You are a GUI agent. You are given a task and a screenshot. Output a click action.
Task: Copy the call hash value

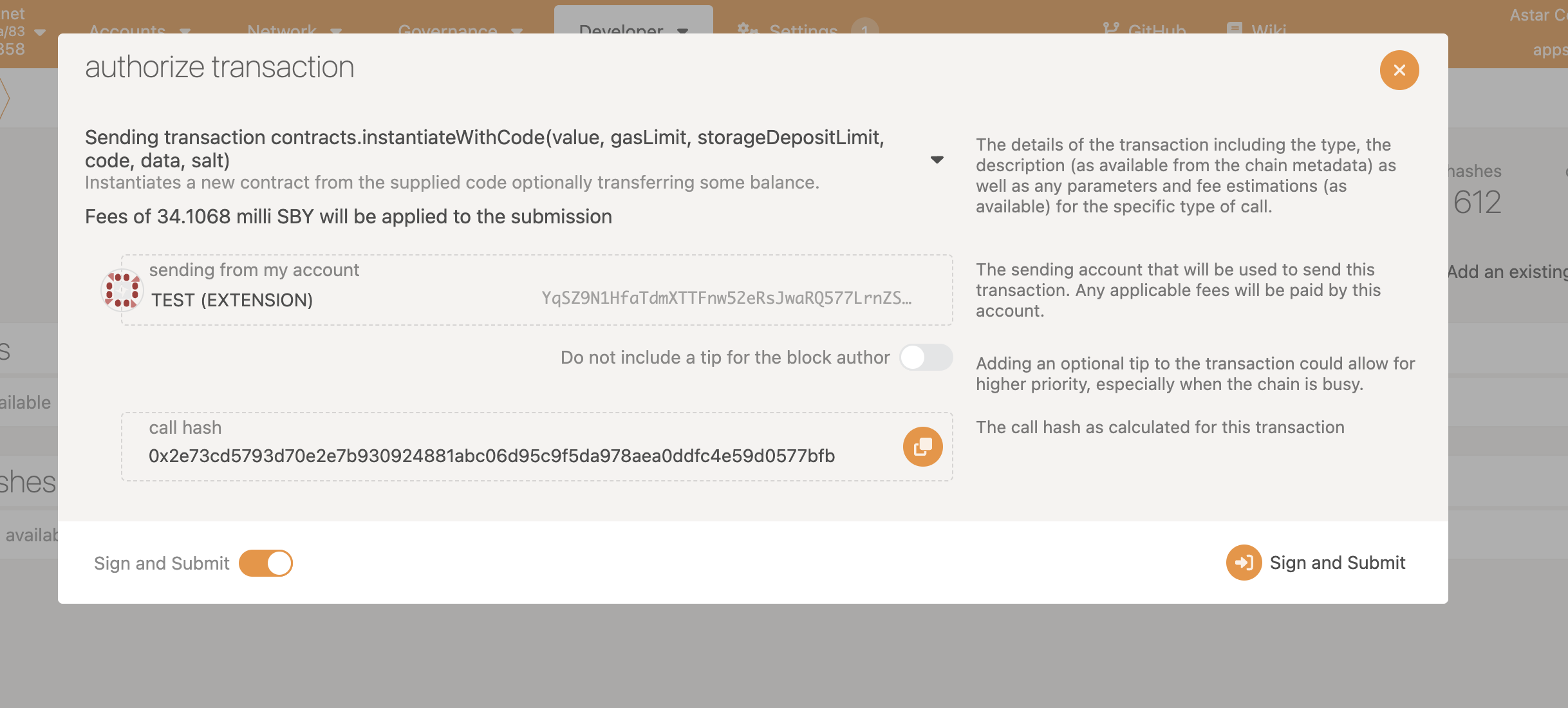(x=922, y=446)
